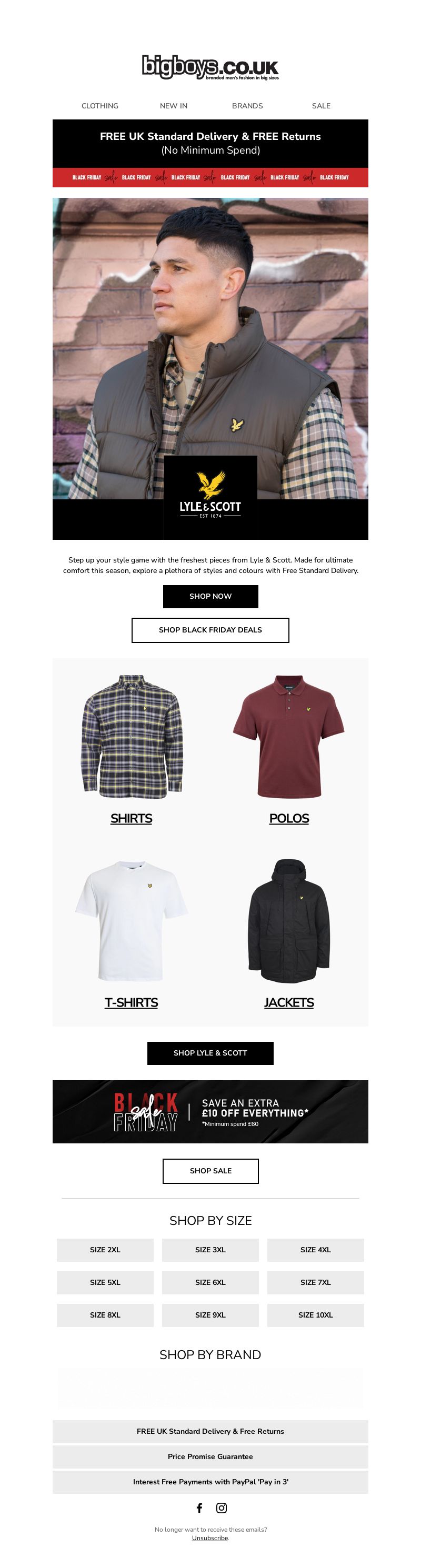Choose SIZE 10XL
Image resolution: width=421 pixels, height=1568 pixels.
coord(316,1315)
